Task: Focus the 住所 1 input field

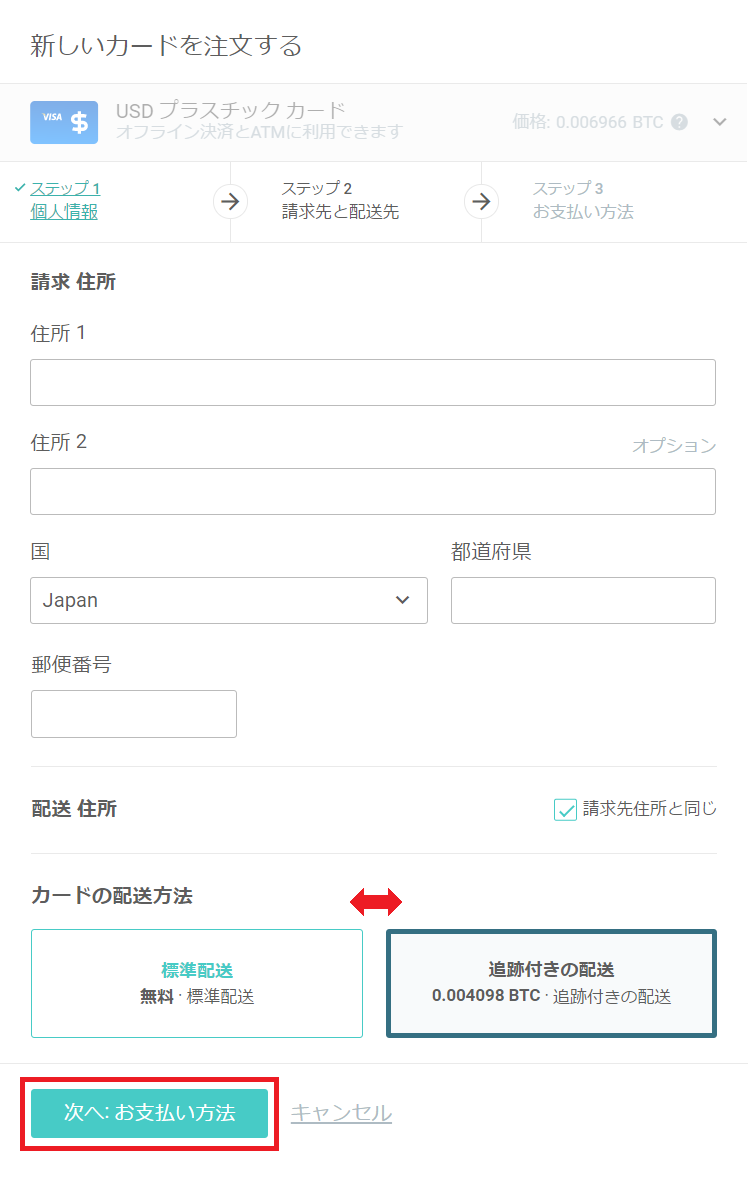Action: click(x=373, y=382)
